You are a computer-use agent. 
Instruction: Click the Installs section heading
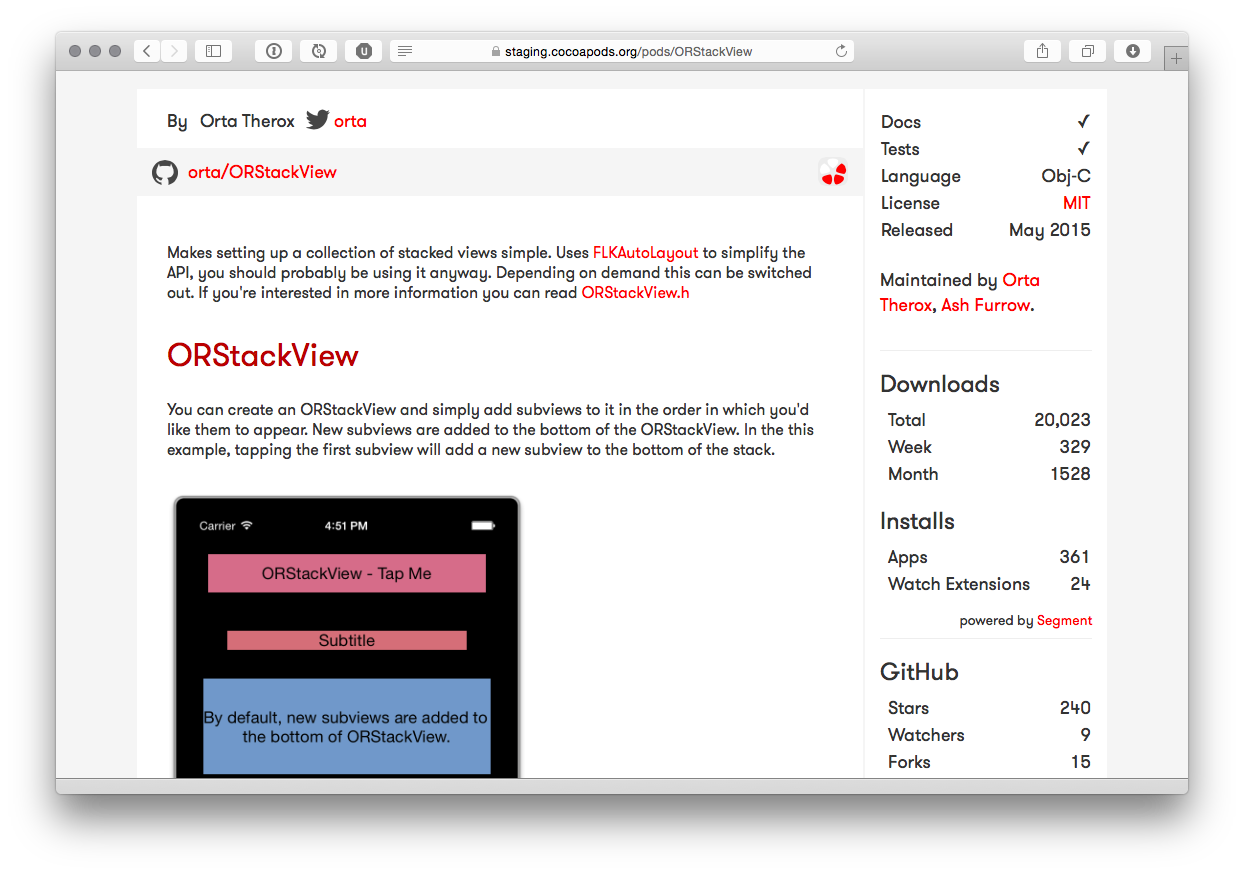[x=917, y=521]
